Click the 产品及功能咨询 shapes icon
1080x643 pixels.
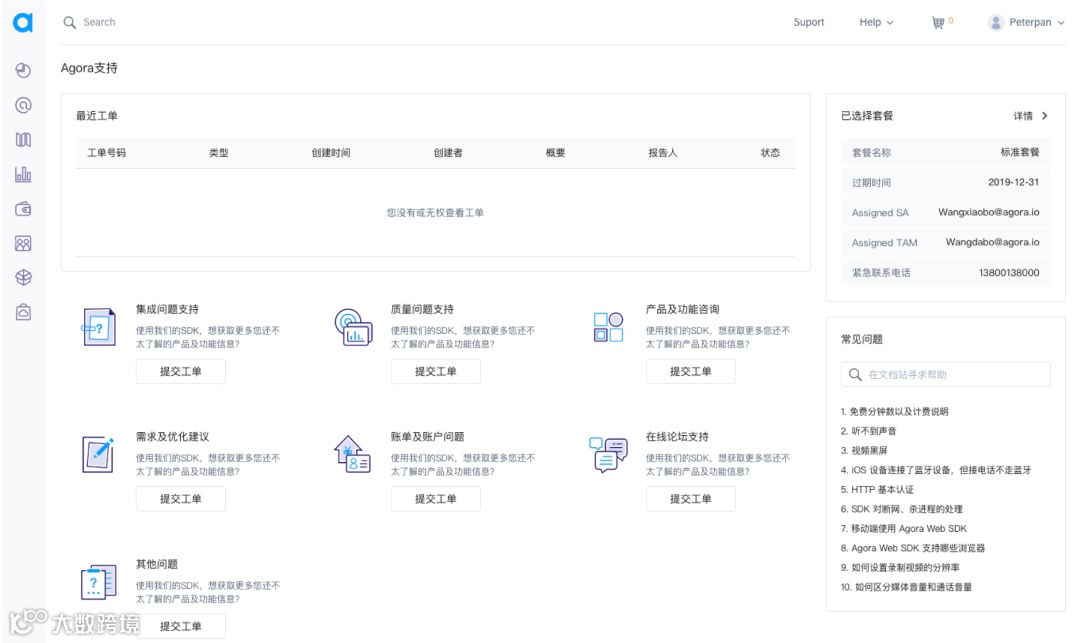pos(608,327)
